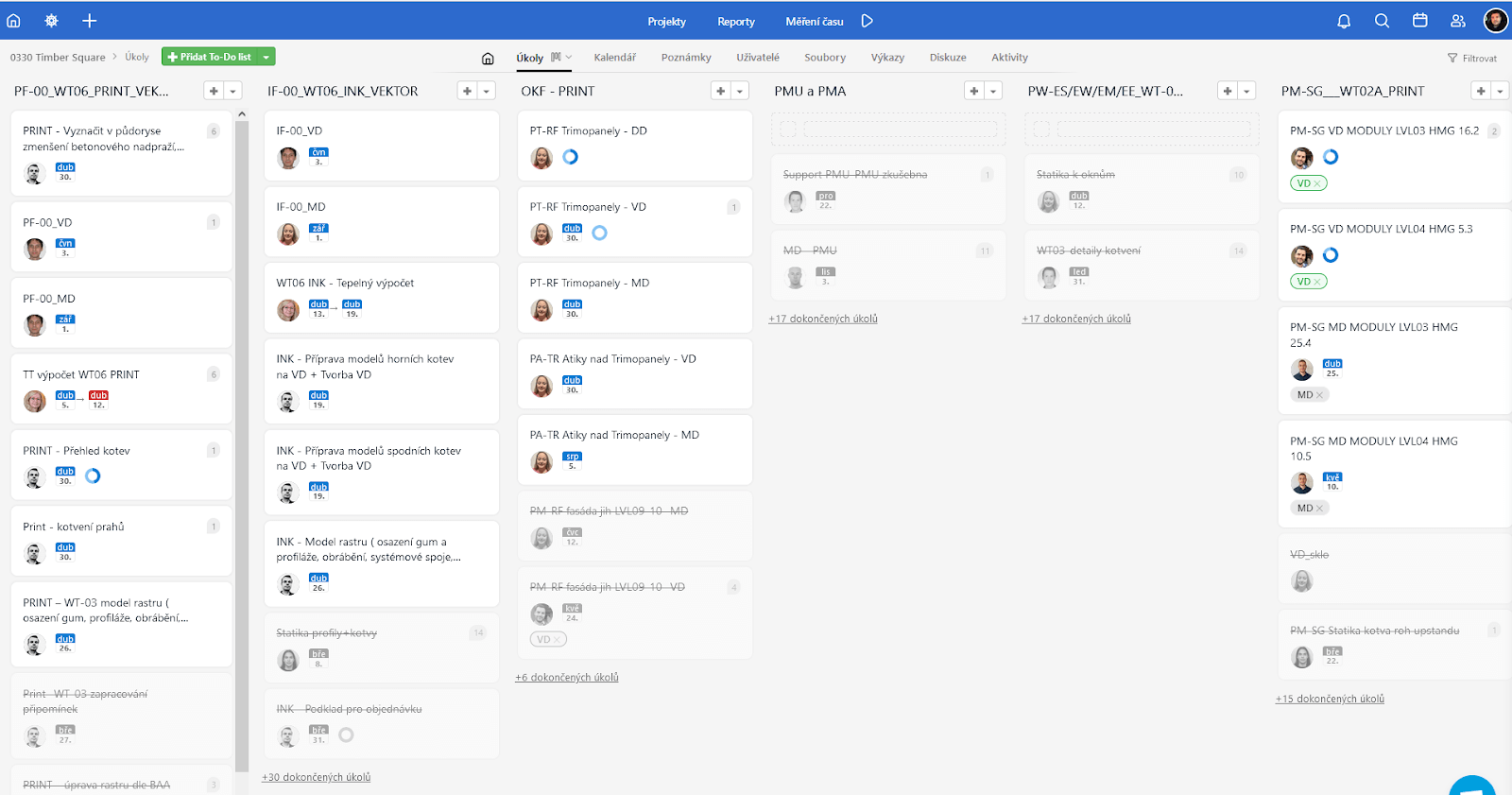Open PM-SG__WT02A_PRINT list options dropdown
Screen dimensions: 1512x795
pos(1500,91)
